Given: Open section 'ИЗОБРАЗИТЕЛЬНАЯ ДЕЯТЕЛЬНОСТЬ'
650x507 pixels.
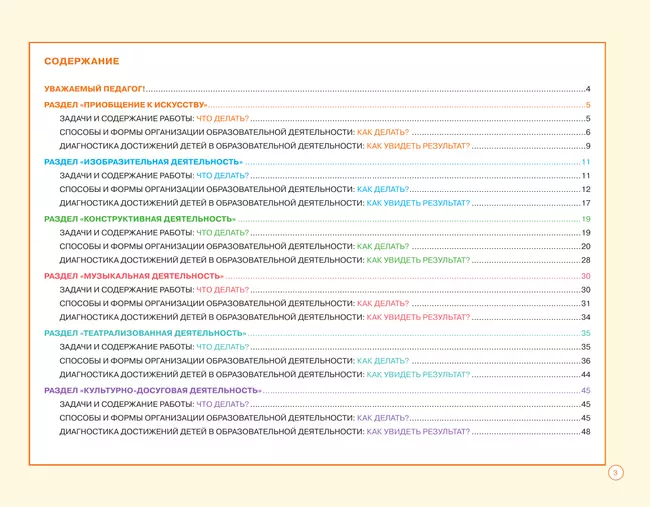Looking at the screenshot, I should click(144, 162).
